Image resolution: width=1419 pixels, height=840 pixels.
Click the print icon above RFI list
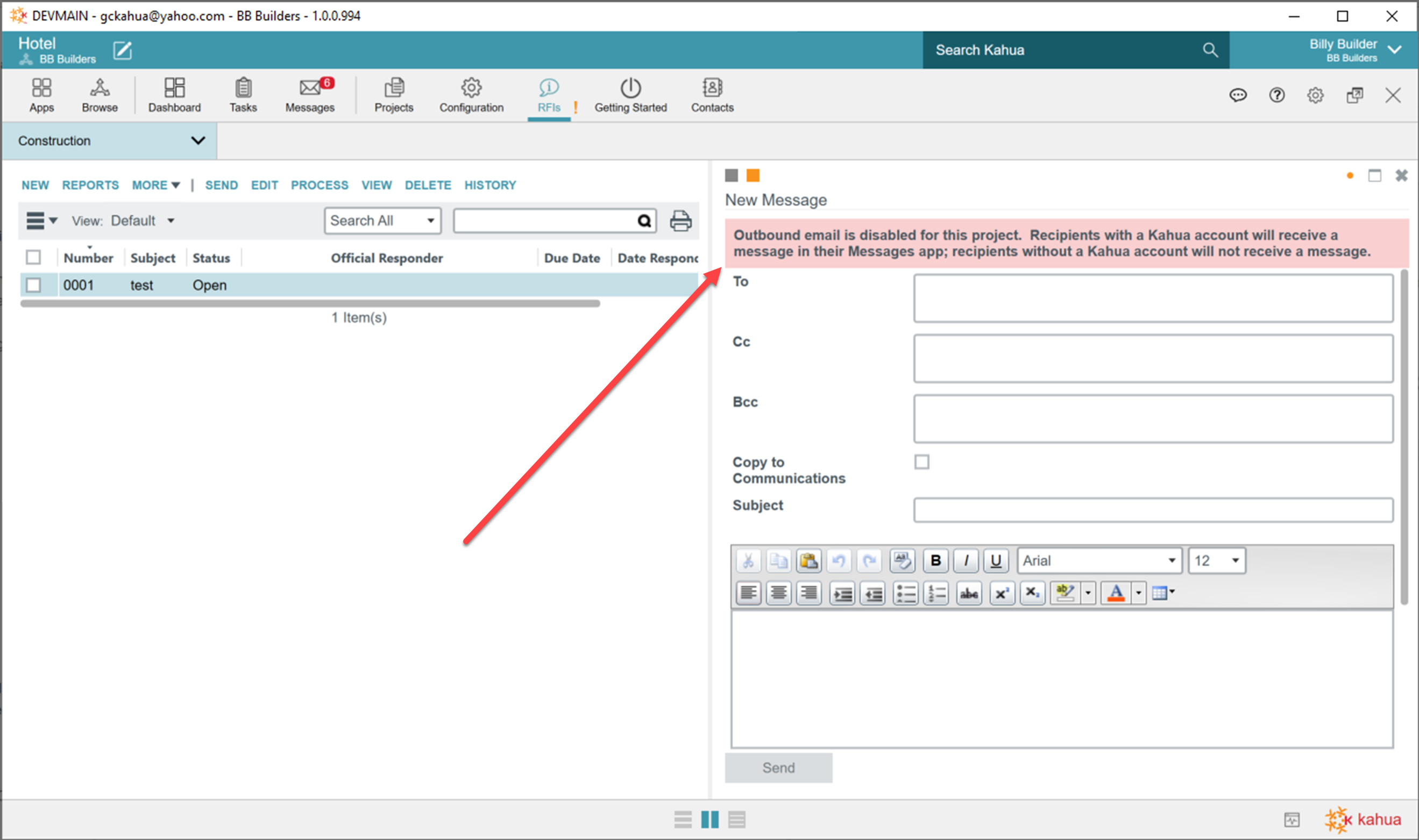[680, 220]
